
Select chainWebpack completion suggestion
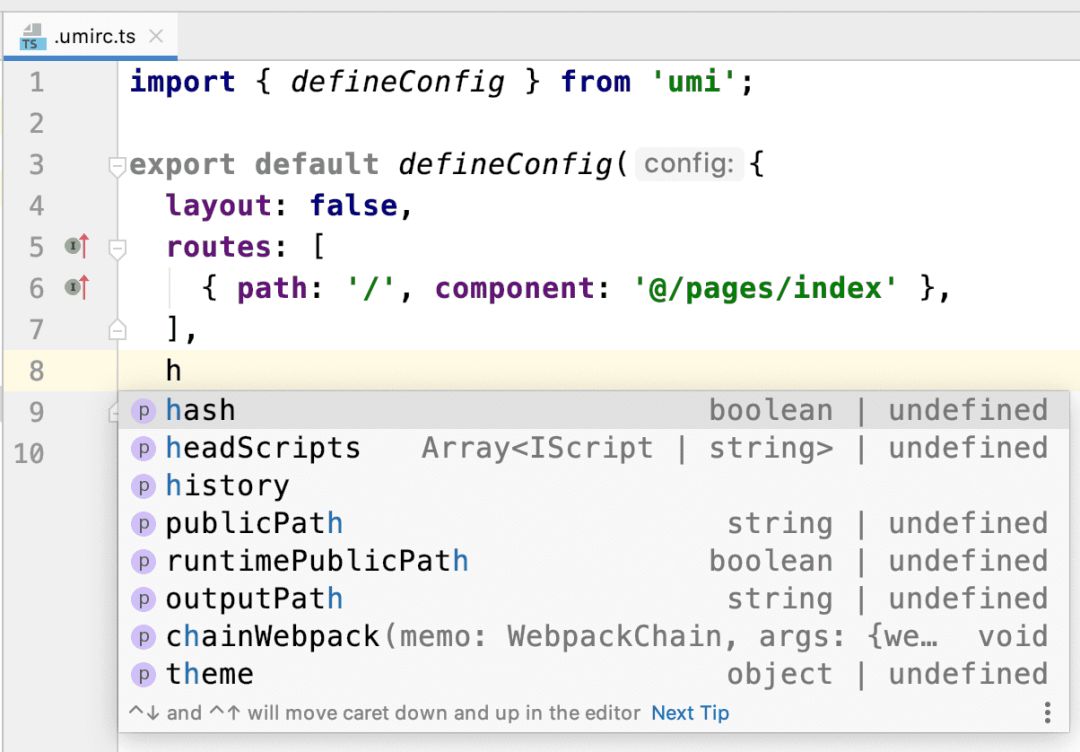pos(272,636)
